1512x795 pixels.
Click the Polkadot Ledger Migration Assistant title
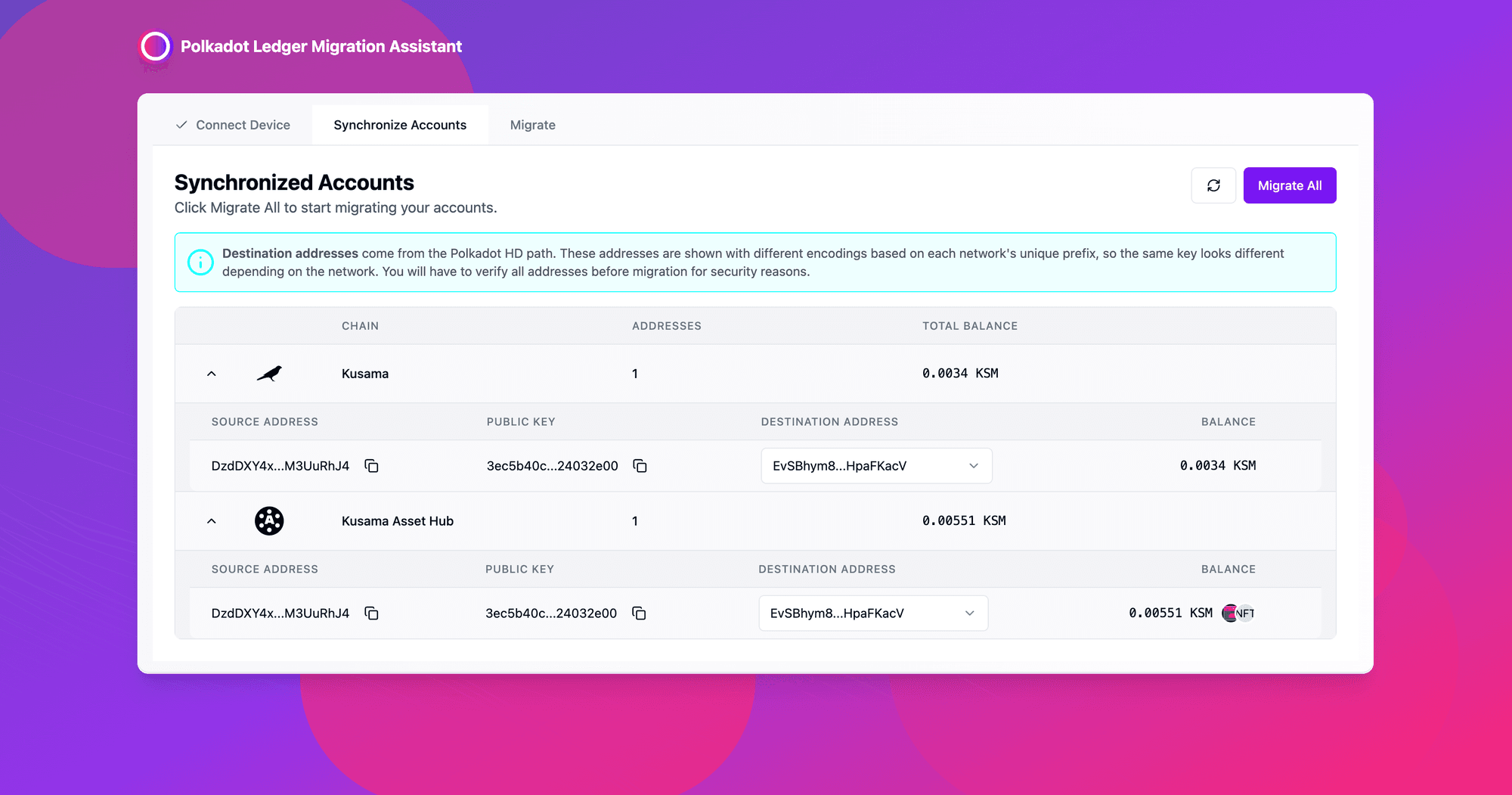pyautogui.click(x=321, y=46)
